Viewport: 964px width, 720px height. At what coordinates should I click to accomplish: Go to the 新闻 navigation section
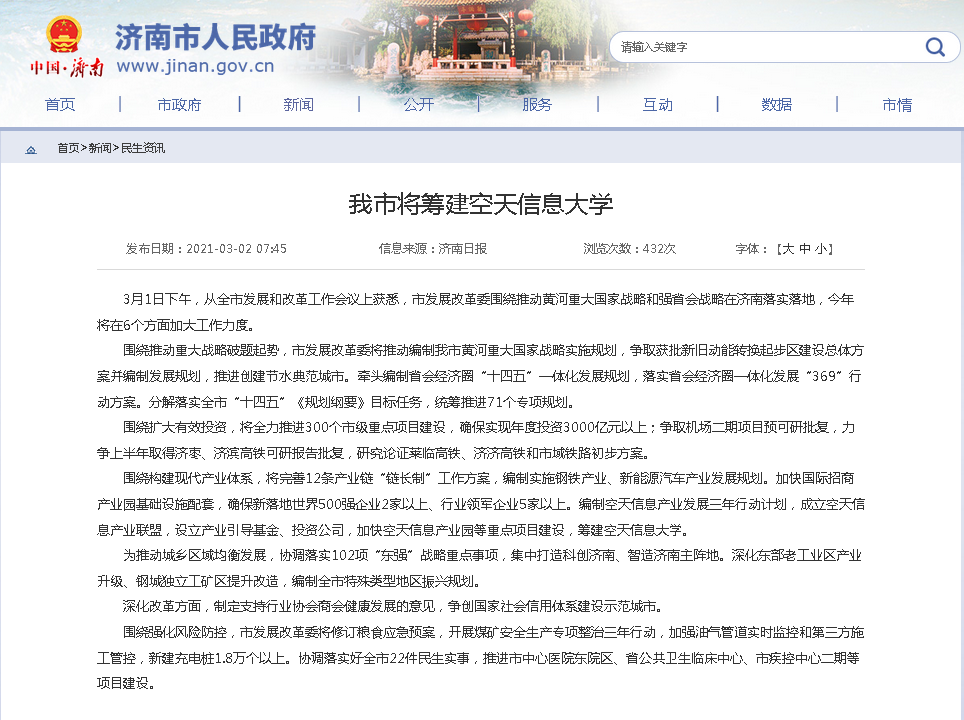[x=298, y=105]
